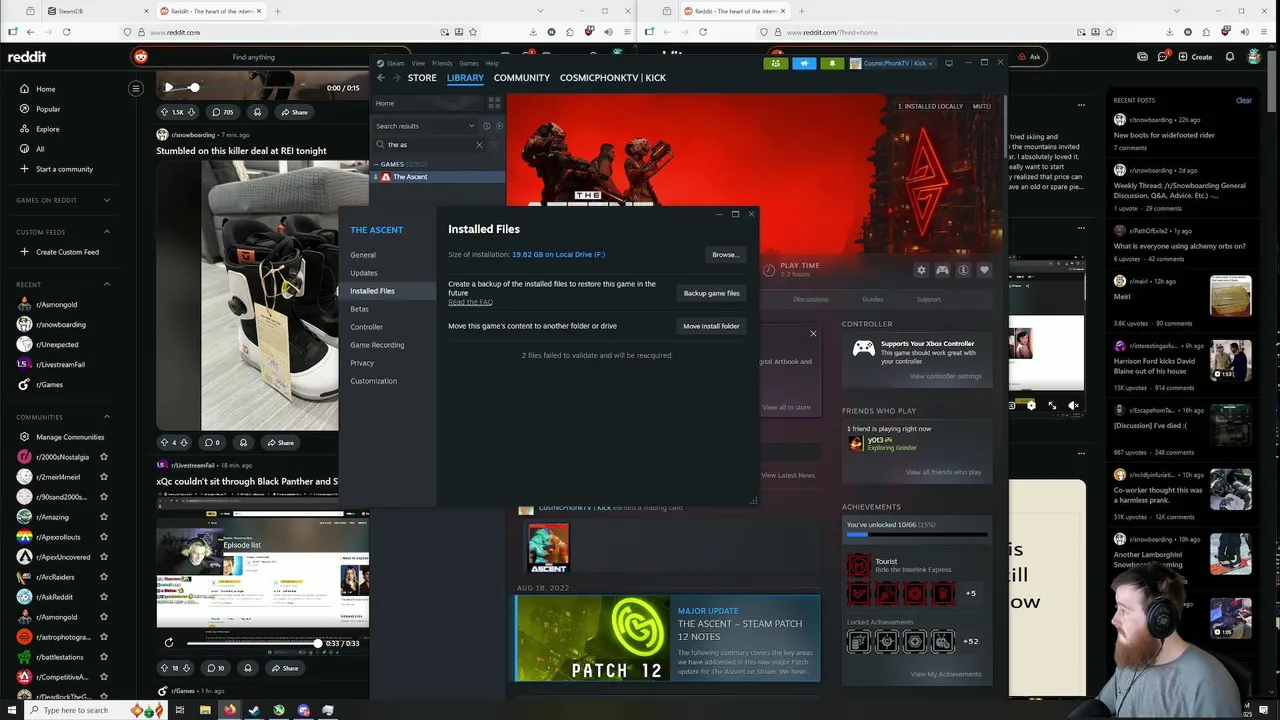The height and width of the screenshot is (720, 1280).
Task: Collapse Custom Feeds section
Action: pyautogui.click(x=107, y=232)
